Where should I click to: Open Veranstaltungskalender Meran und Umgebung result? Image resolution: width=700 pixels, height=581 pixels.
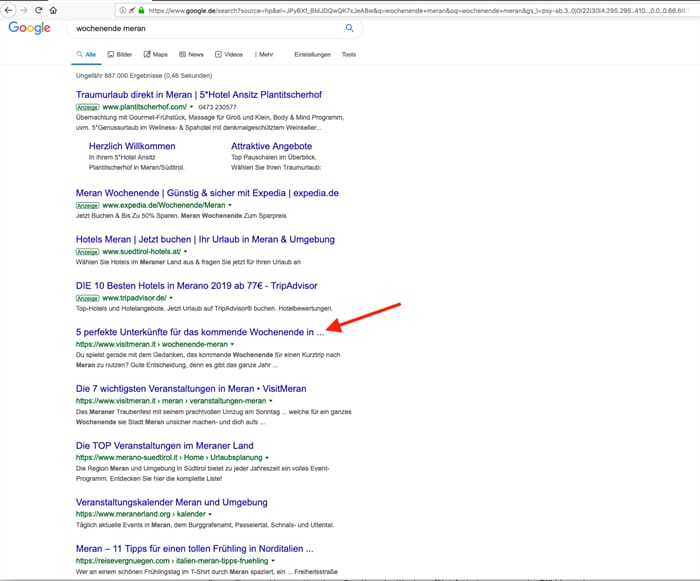pos(171,502)
